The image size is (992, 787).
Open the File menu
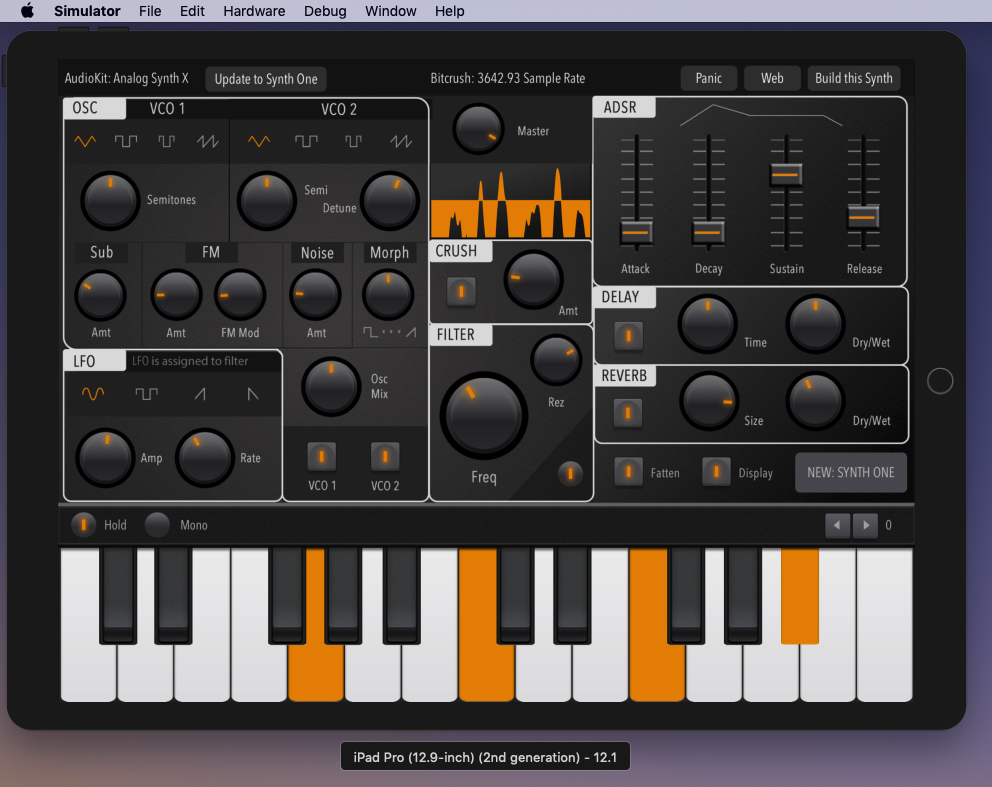(x=150, y=11)
